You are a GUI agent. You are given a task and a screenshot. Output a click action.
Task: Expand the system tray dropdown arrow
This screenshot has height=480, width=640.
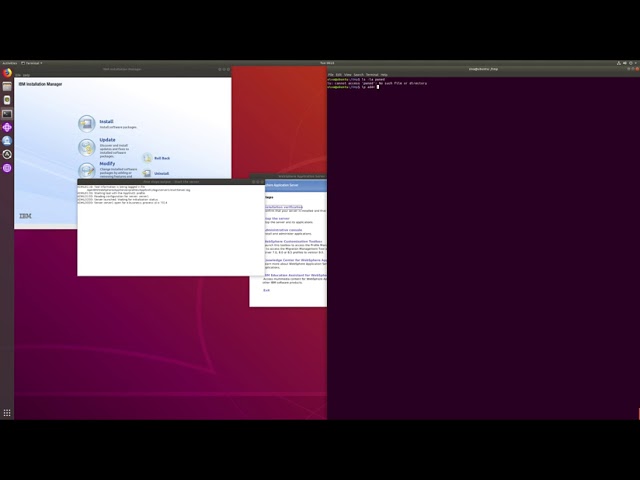point(636,63)
